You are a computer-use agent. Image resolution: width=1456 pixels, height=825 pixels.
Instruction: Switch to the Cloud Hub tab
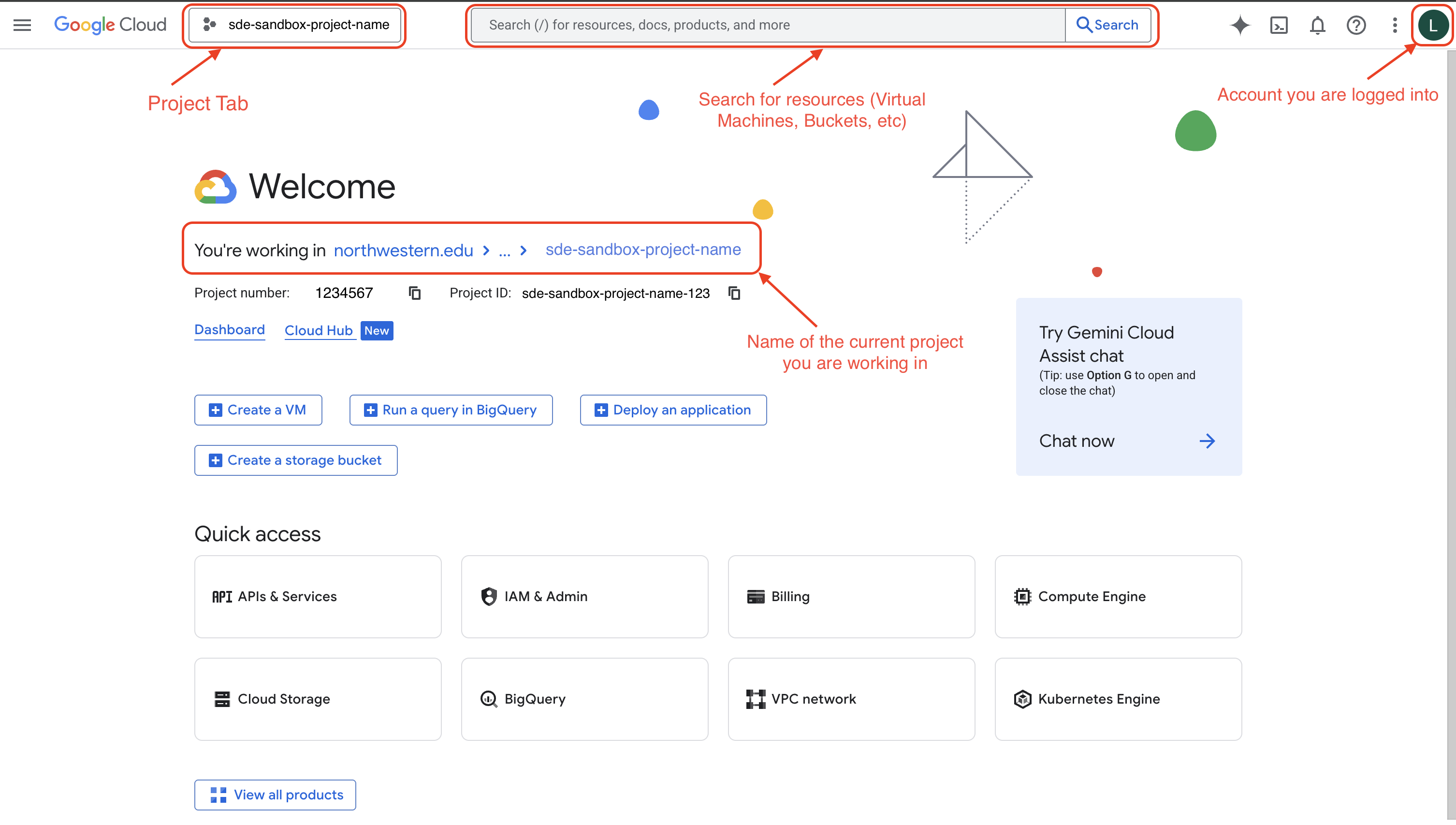318,330
